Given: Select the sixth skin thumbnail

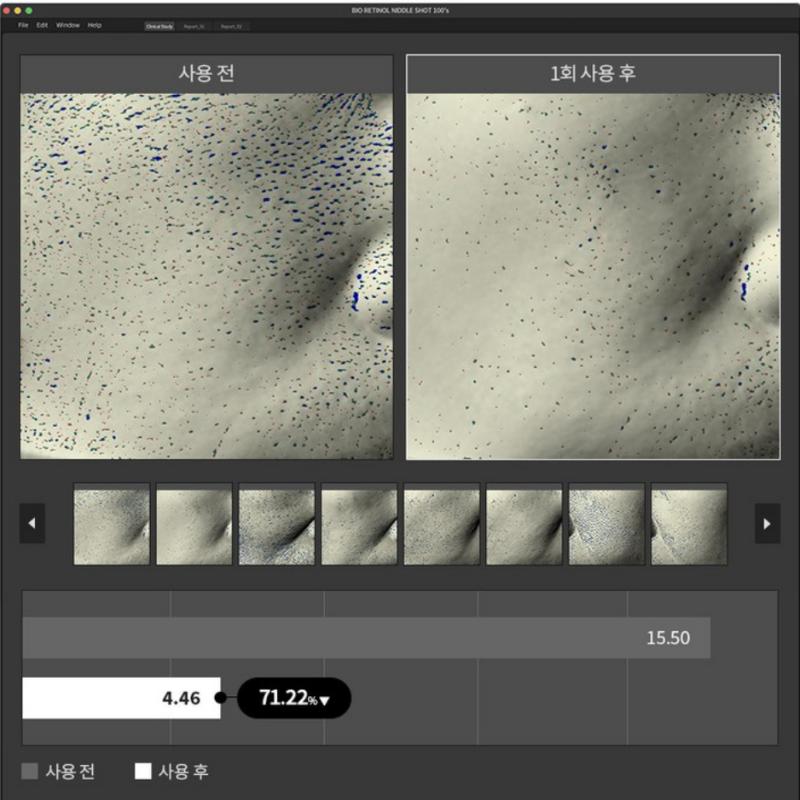Looking at the screenshot, I should tap(524, 524).
